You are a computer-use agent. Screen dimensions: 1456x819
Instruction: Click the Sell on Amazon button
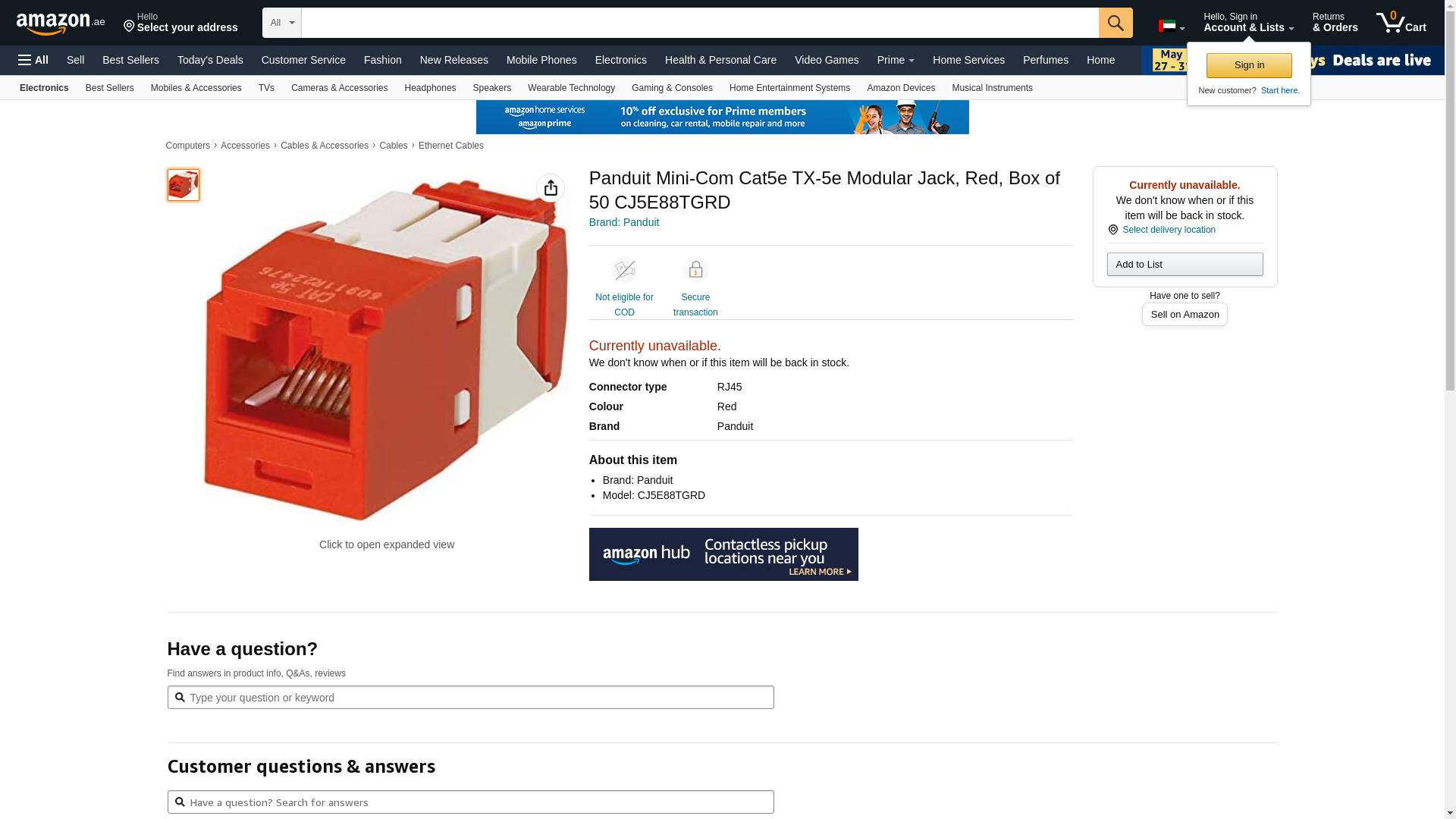click(1185, 315)
